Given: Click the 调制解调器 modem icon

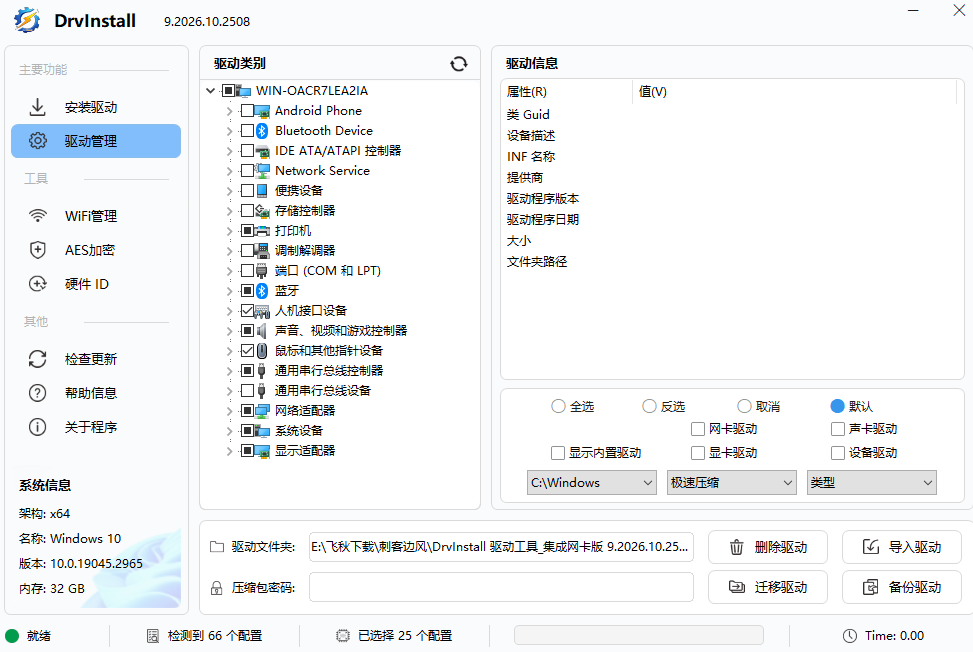Looking at the screenshot, I should pos(262,251).
